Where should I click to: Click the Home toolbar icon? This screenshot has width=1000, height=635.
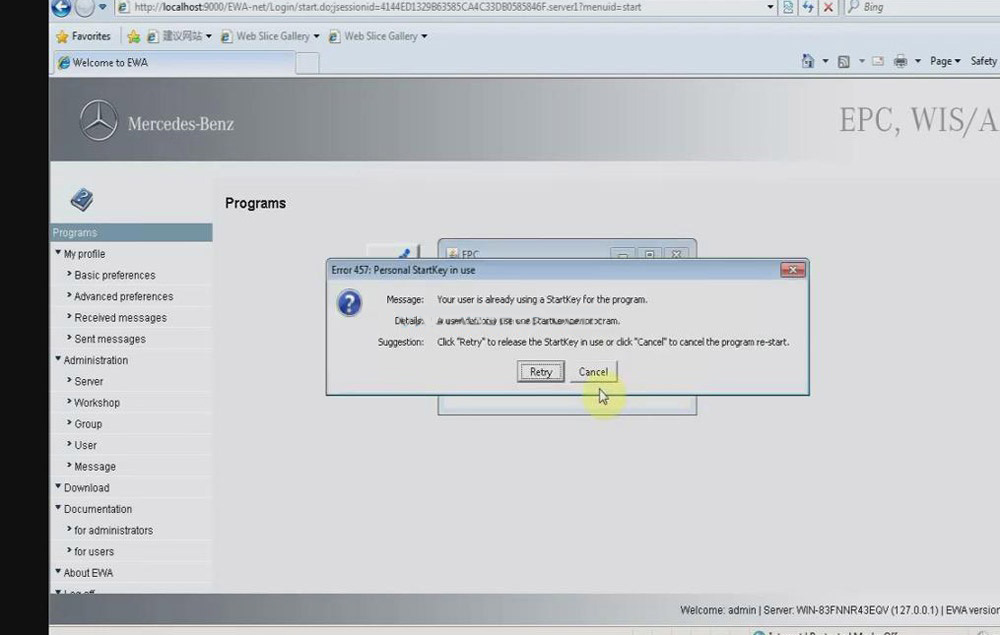[x=808, y=61]
